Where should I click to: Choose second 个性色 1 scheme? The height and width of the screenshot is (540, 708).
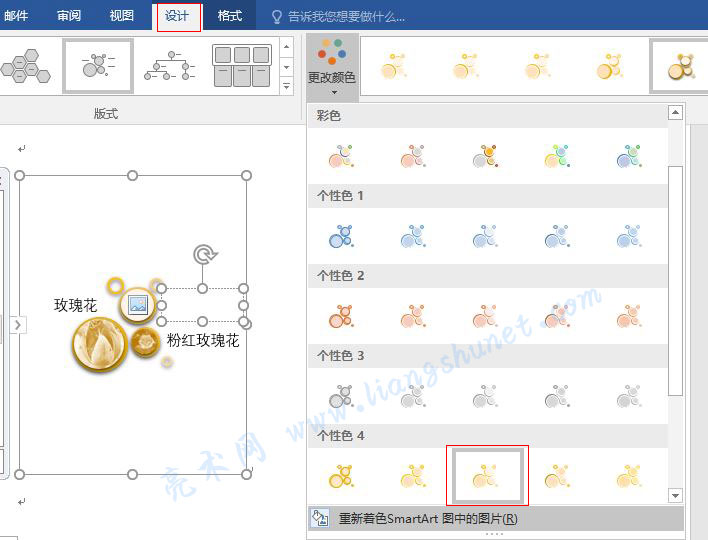(x=413, y=236)
